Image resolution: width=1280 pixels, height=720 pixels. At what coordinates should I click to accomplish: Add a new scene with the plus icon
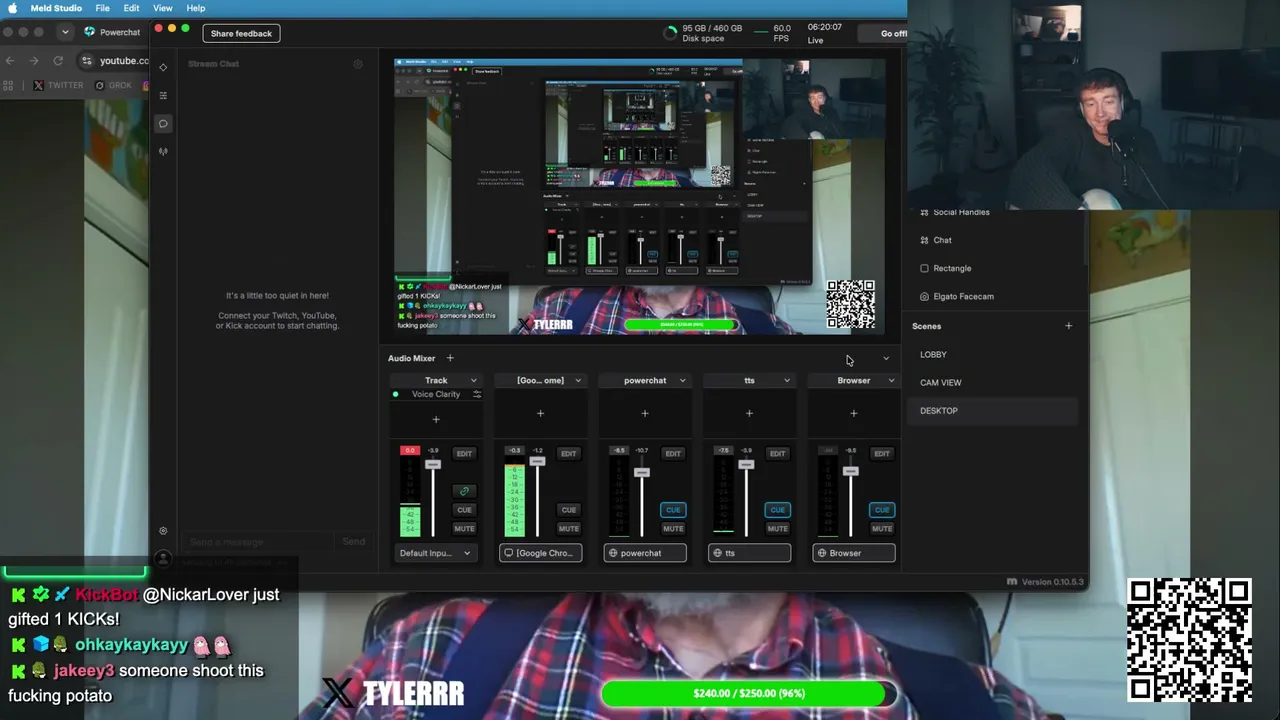point(1068,326)
